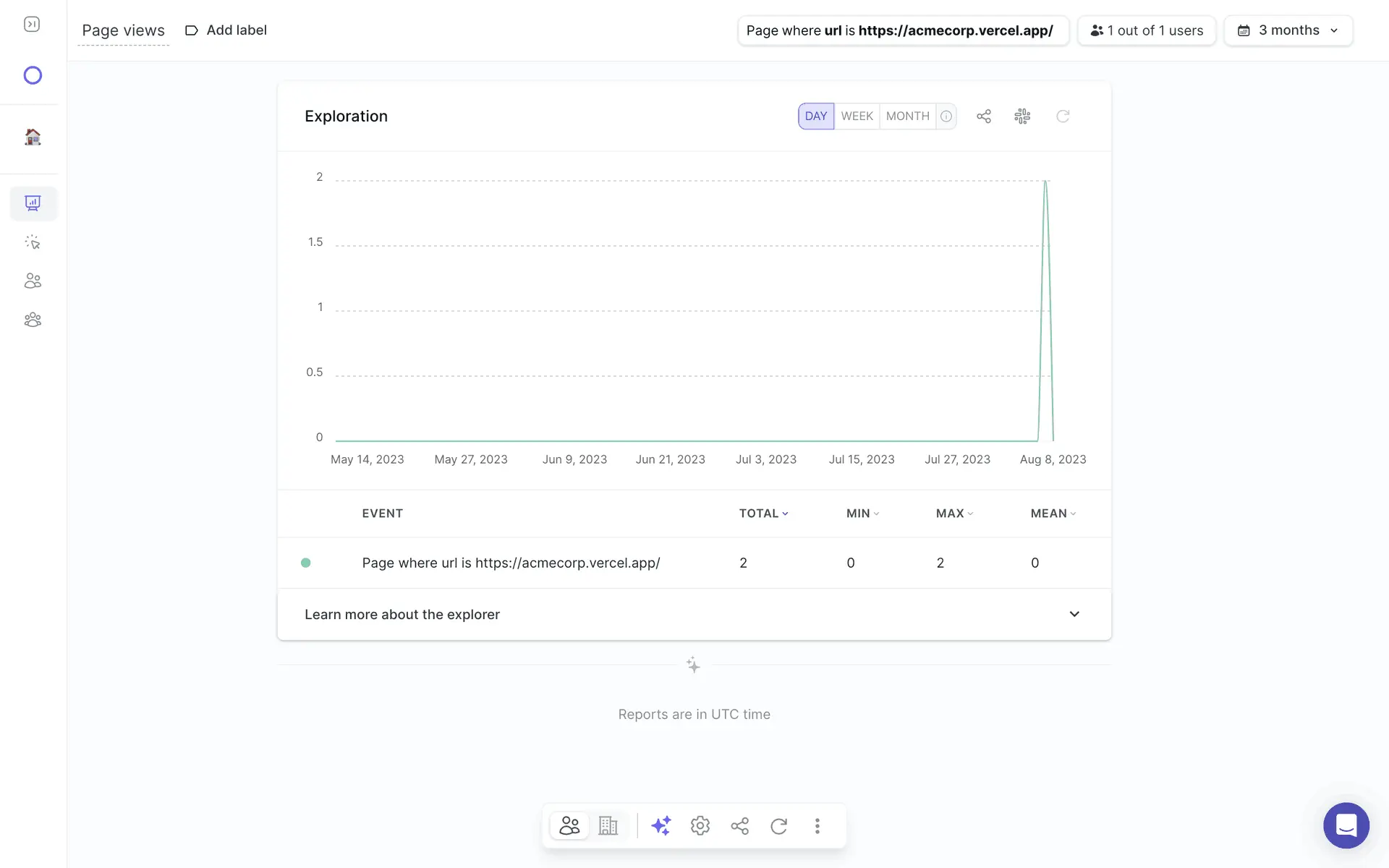The width and height of the screenshot is (1389, 868).
Task: Click the green series dot beside the event
Action: tap(306, 563)
